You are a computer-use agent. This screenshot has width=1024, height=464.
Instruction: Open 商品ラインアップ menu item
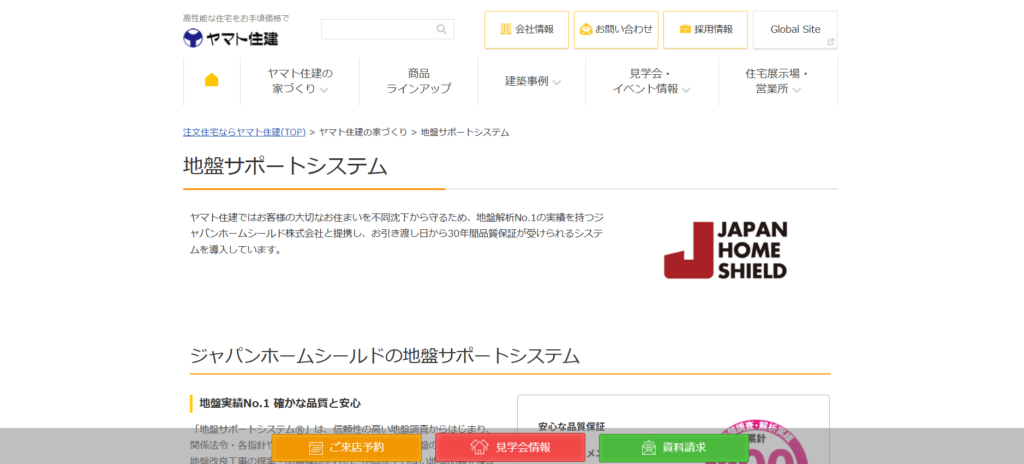pos(419,81)
